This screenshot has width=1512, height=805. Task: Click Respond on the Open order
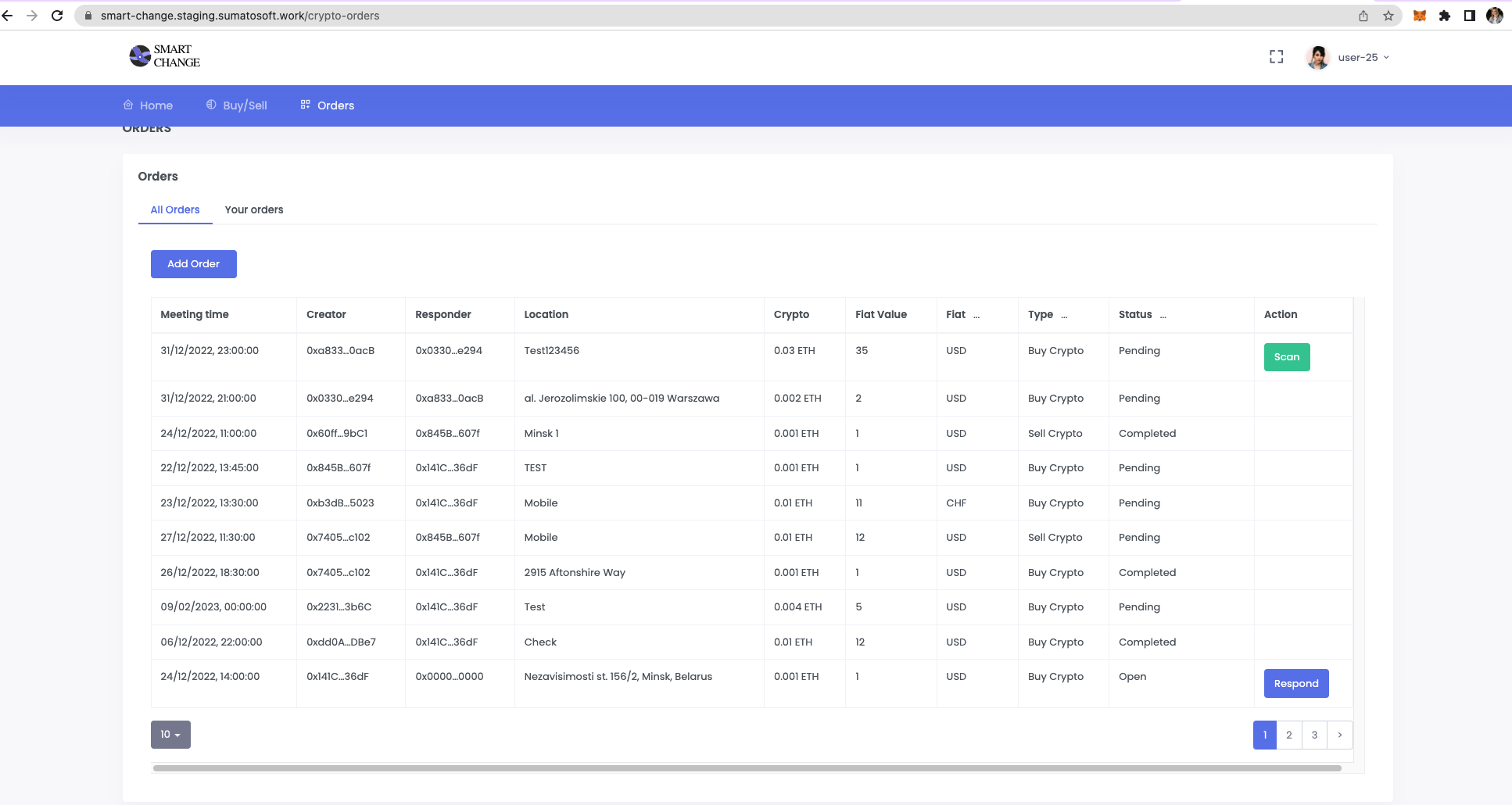tap(1295, 684)
